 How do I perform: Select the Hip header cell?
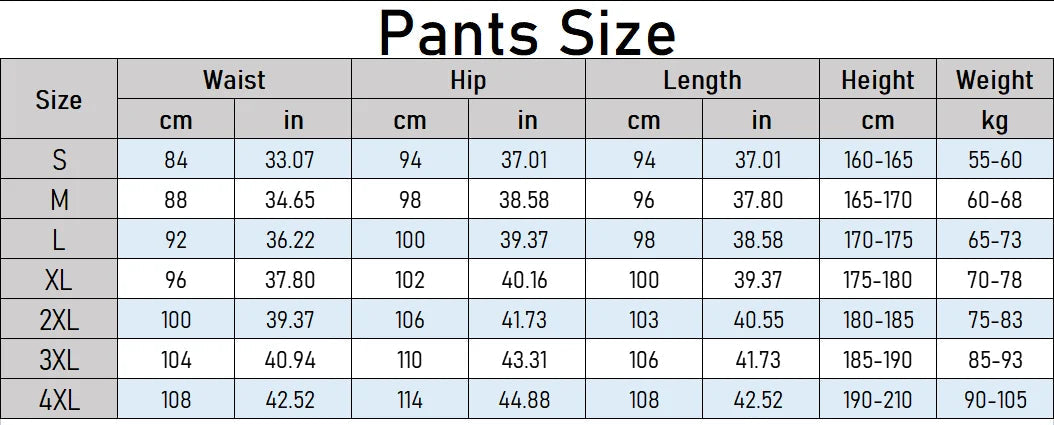468,80
